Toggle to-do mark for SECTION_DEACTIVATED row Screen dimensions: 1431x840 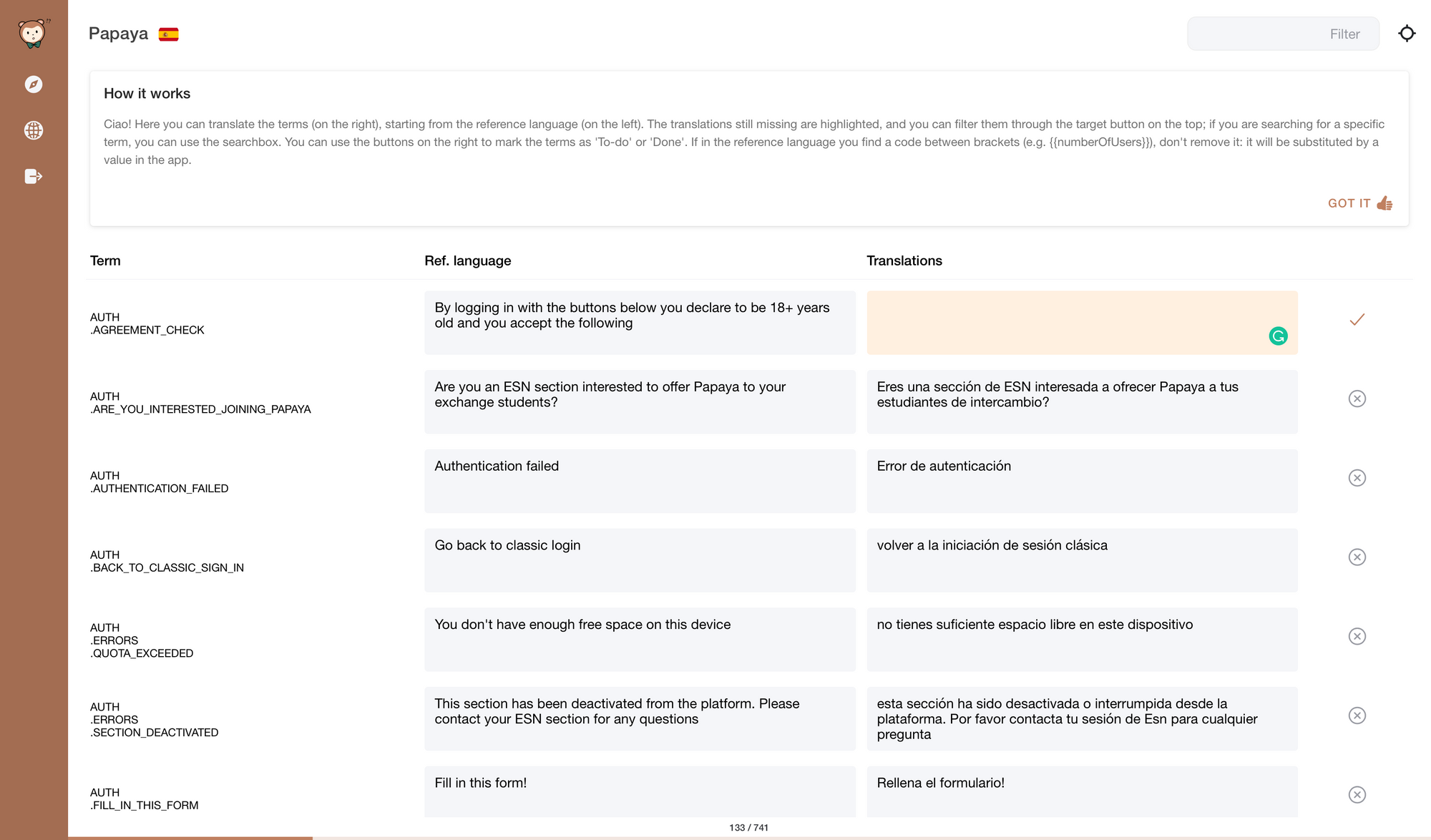[x=1357, y=716]
